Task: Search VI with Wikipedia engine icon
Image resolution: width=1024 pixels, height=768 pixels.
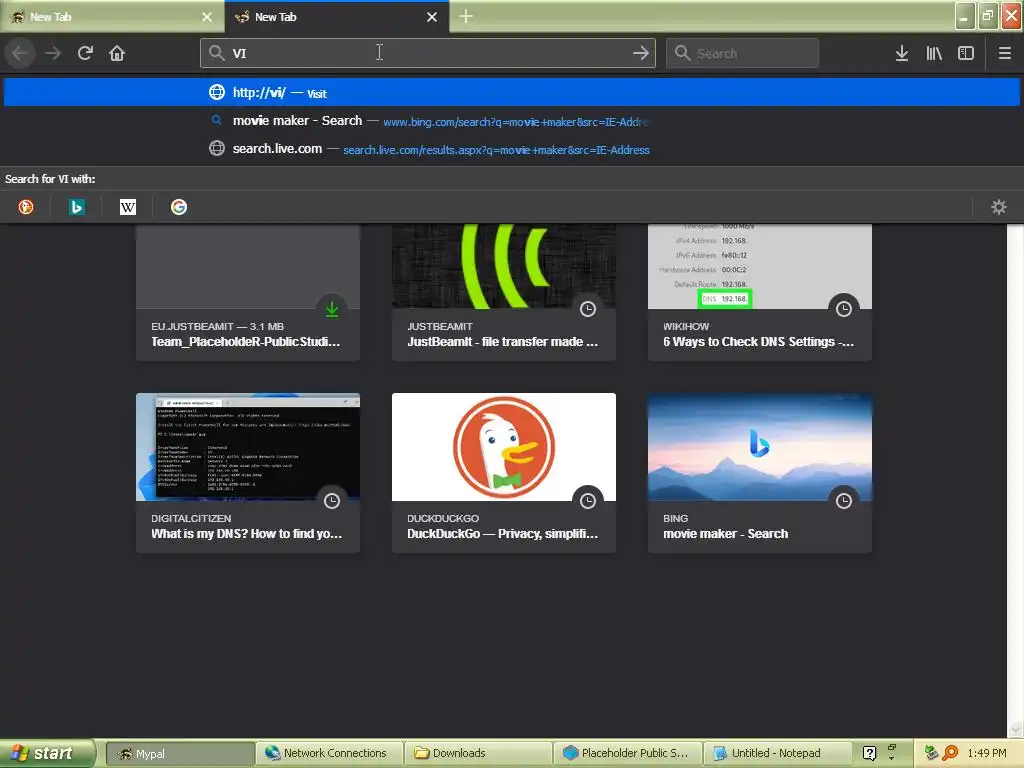Action: click(x=127, y=207)
